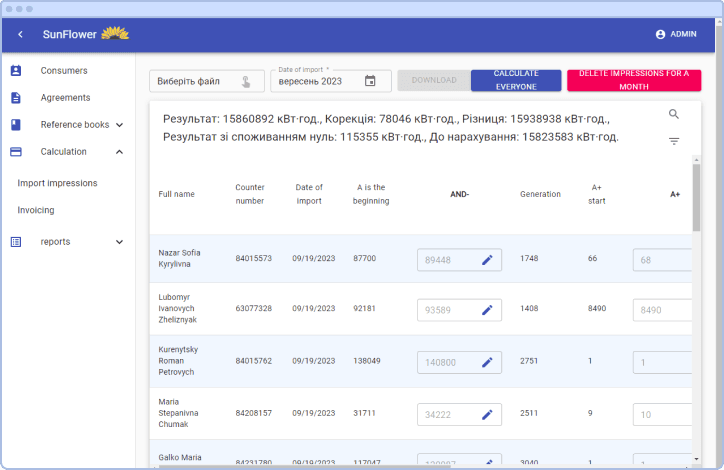Expand the Reference books menu

coord(119,125)
